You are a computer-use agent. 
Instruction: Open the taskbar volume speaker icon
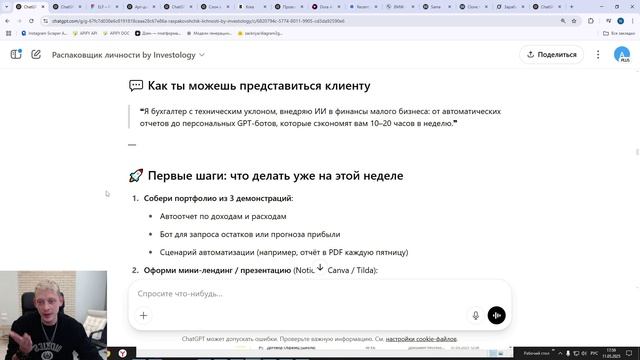point(584,353)
